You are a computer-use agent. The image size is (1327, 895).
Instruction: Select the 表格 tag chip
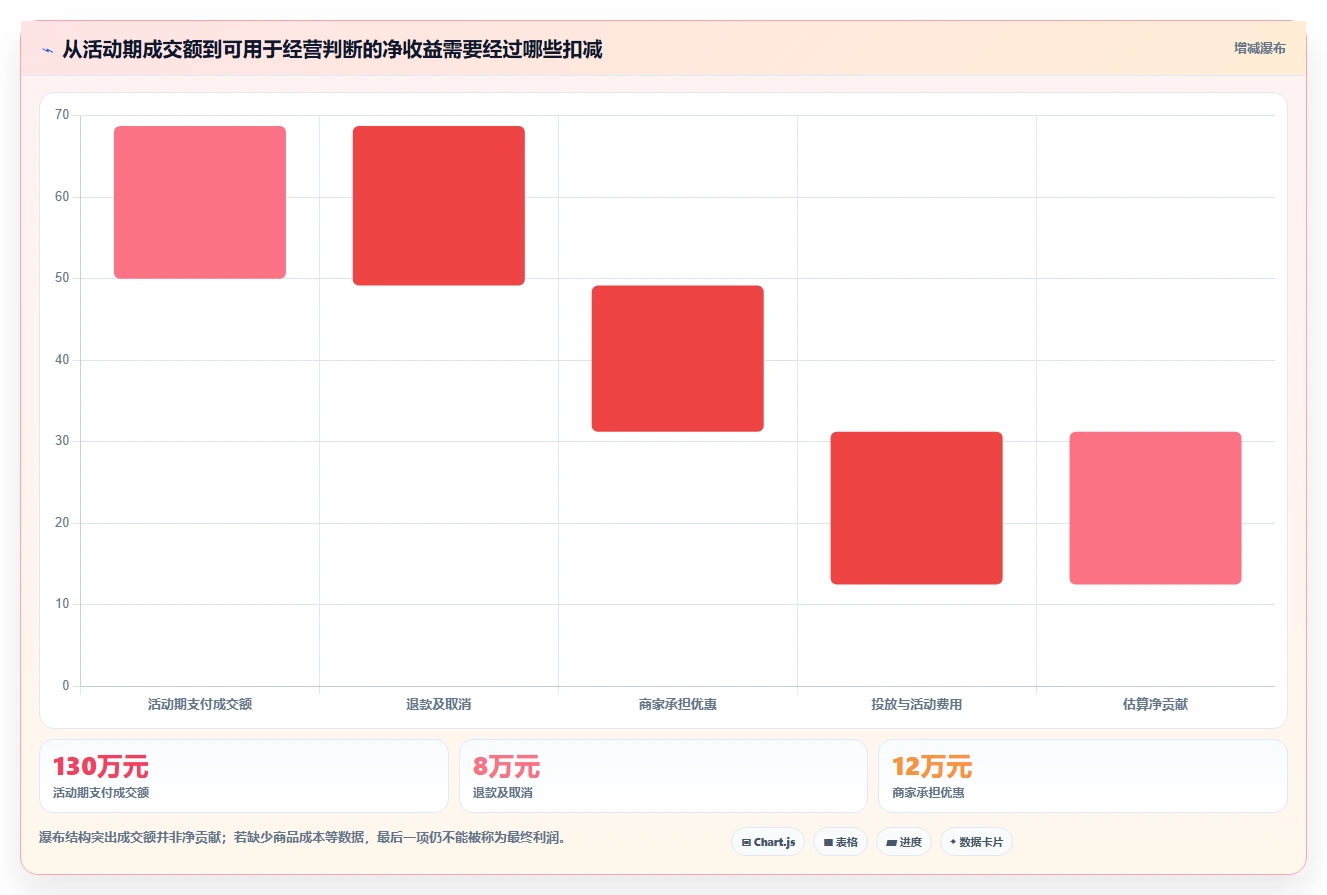[840, 842]
